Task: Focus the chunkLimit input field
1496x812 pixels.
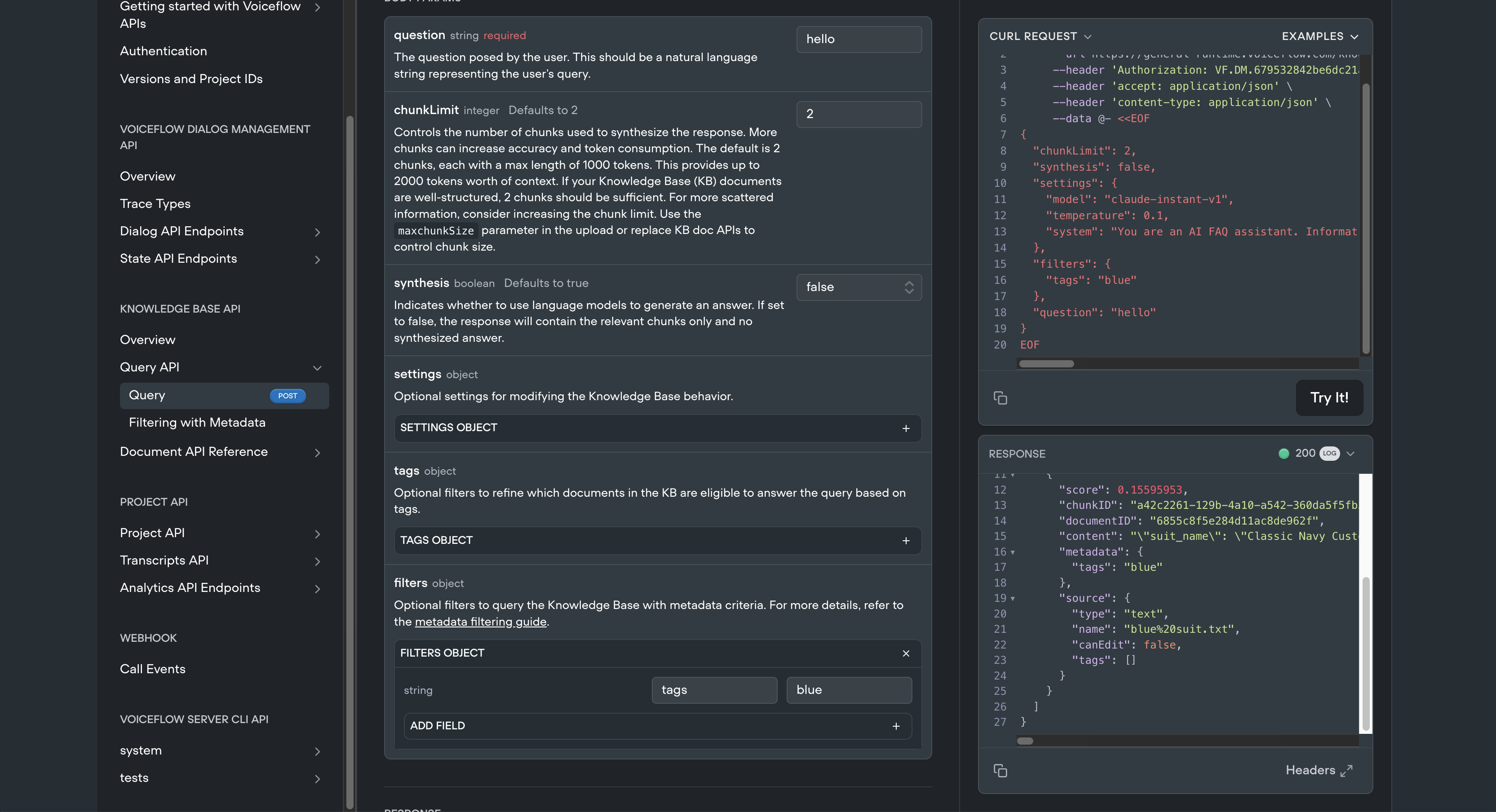Action: (859, 114)
